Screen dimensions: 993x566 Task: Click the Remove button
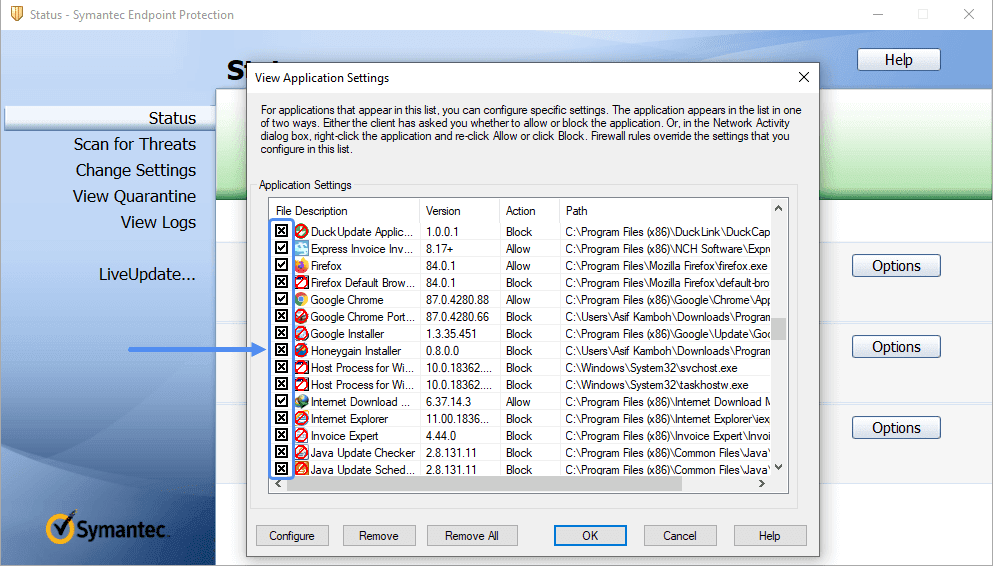coord(379,536)
